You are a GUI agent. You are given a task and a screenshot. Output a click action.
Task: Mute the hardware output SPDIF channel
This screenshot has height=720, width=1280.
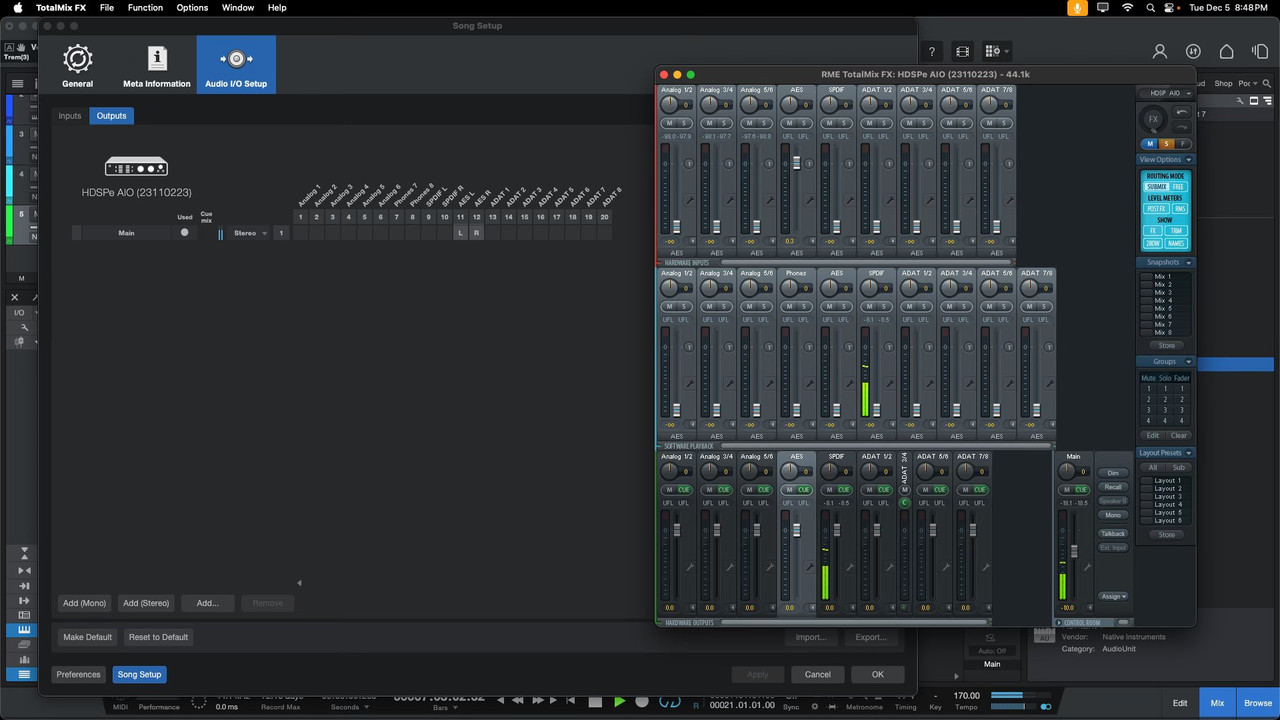830,490
